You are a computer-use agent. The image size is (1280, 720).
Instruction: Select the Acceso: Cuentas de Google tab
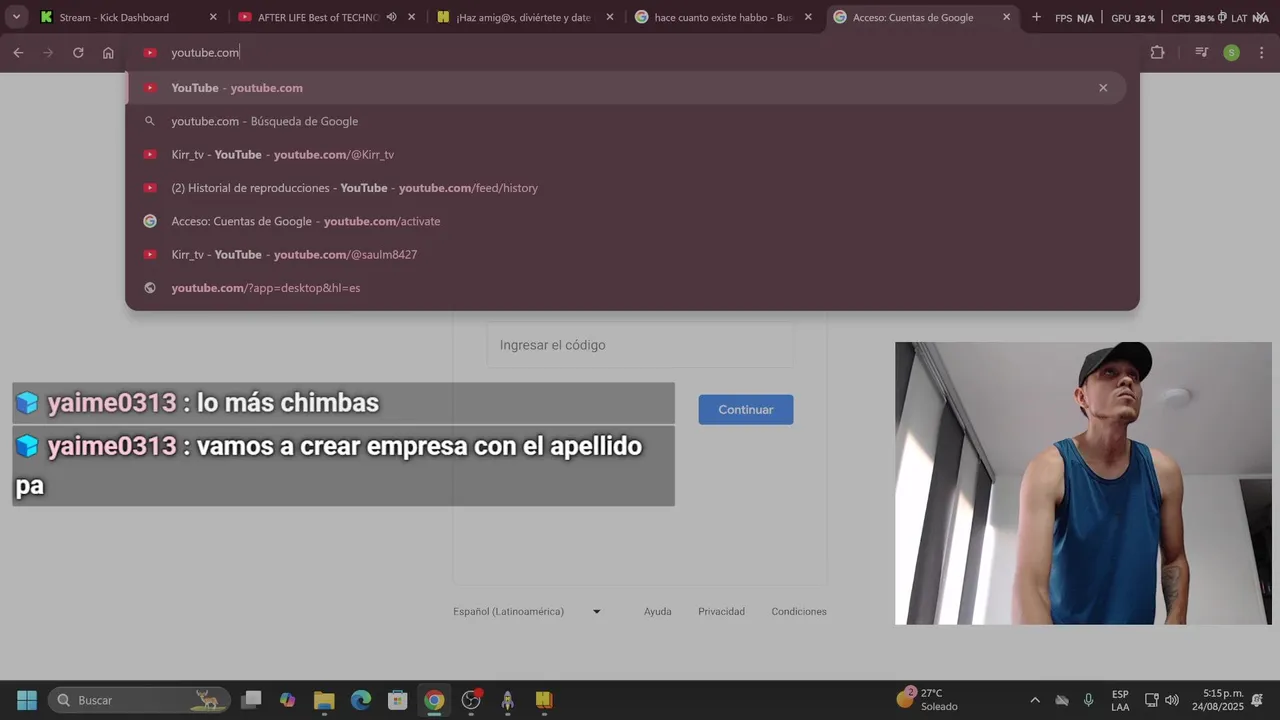[x=922, y=17]
